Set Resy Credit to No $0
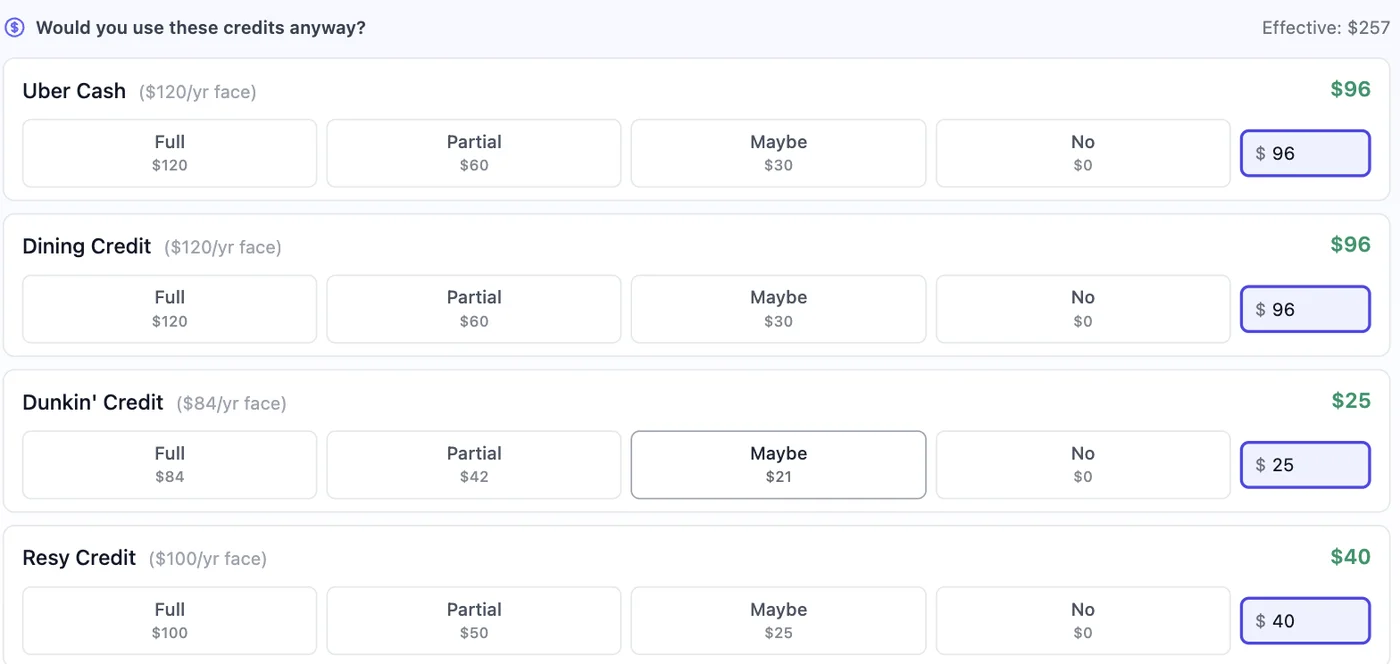Screen dimensions: 1400x664 1083,621
